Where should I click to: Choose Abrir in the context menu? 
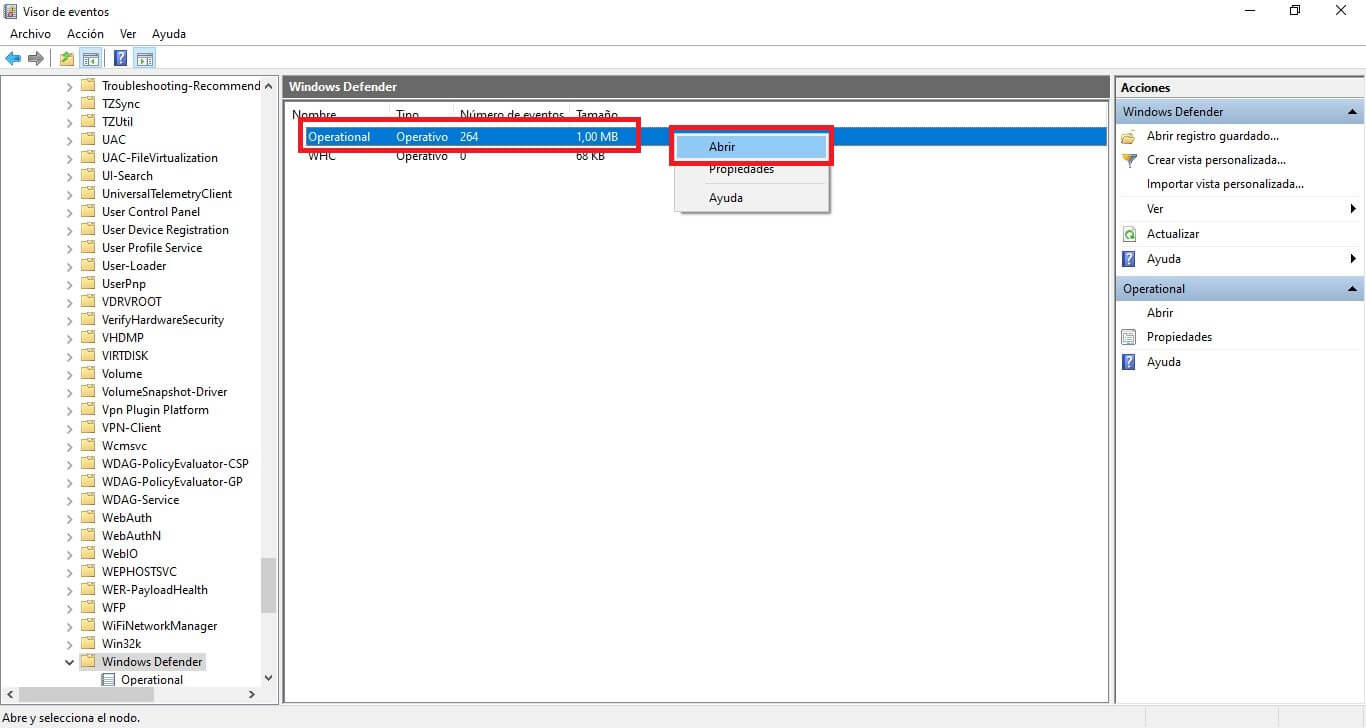(752, 147)
